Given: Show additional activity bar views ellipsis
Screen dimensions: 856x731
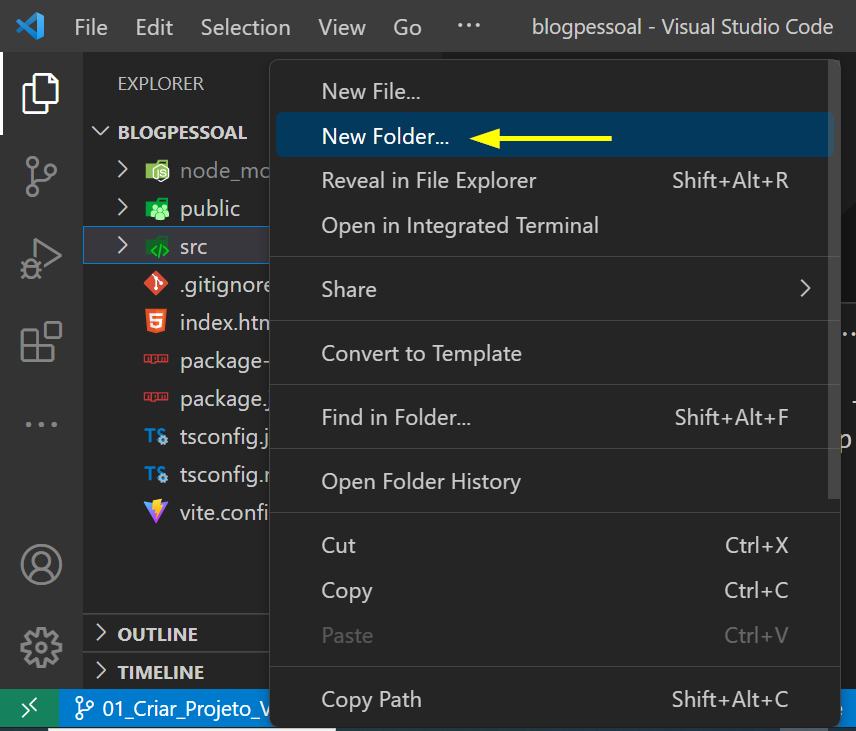Looking at the screenshot, I should pyautogui.click(x=40, y=425).
